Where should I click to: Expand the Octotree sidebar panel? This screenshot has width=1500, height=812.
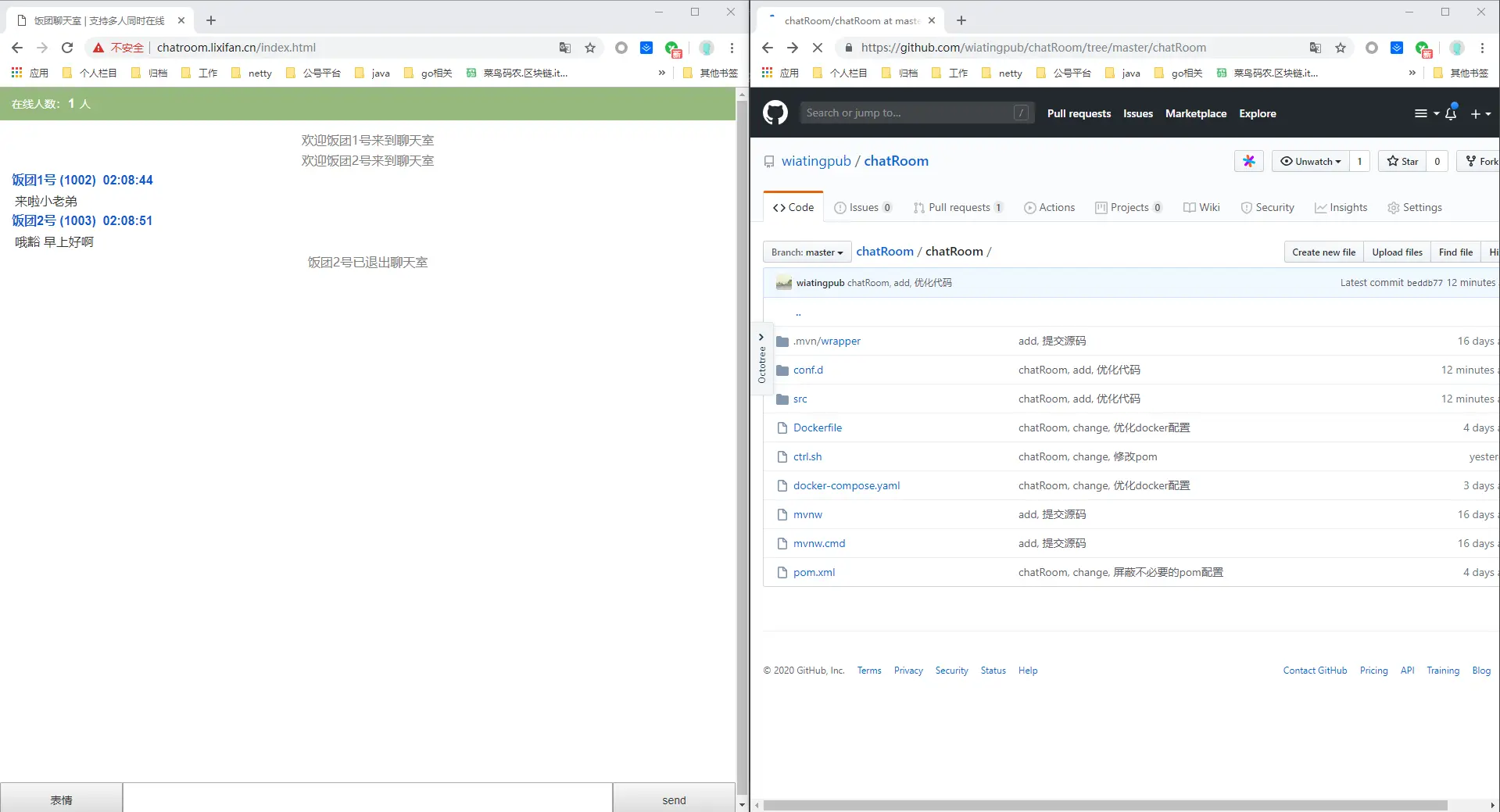(762, 358)
